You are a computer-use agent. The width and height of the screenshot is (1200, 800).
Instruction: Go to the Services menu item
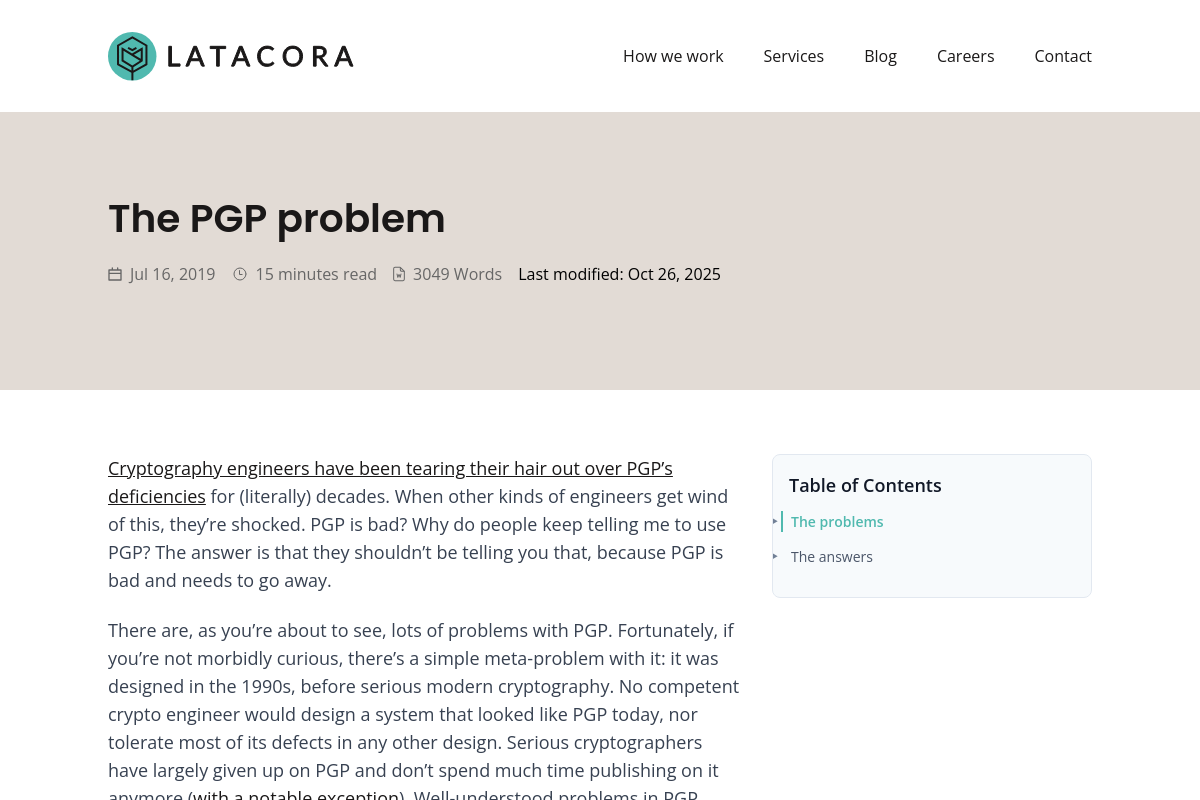pyautogui.click(x=793, y=56)
